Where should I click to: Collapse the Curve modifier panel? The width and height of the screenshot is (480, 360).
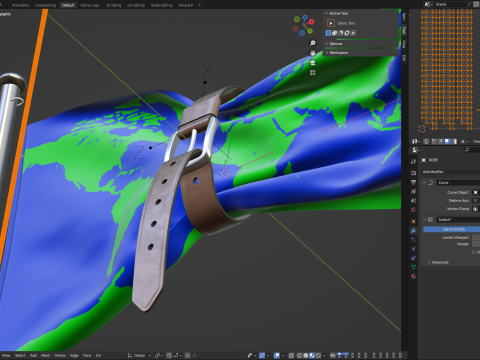tap(424, 183)
